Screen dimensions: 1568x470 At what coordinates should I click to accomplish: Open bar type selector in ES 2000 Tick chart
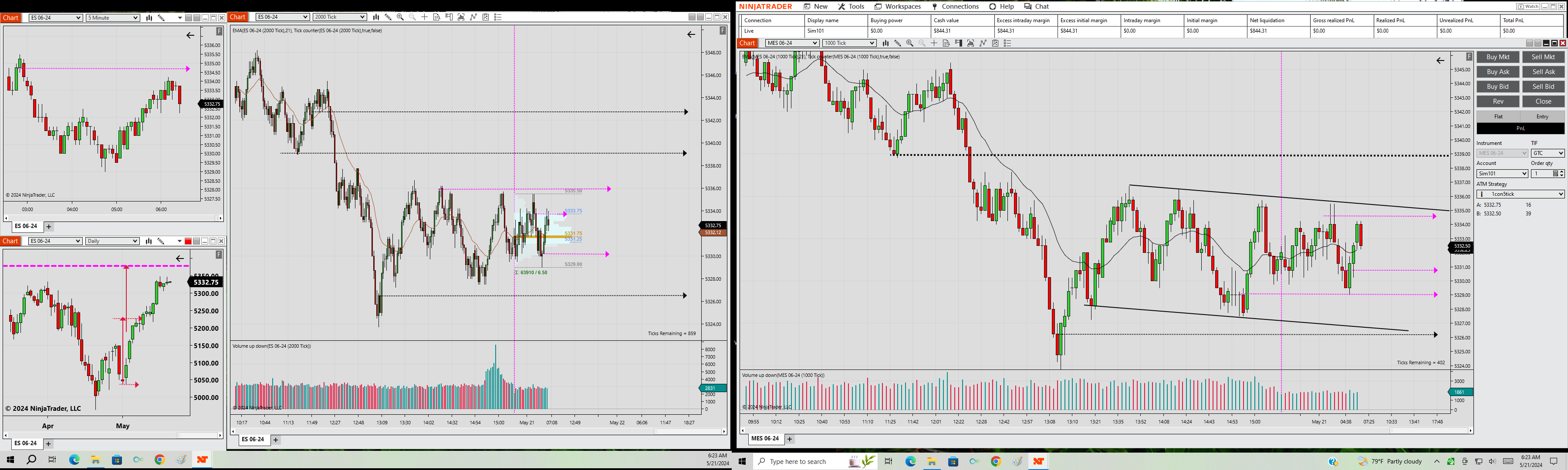[x=376, y=17]
